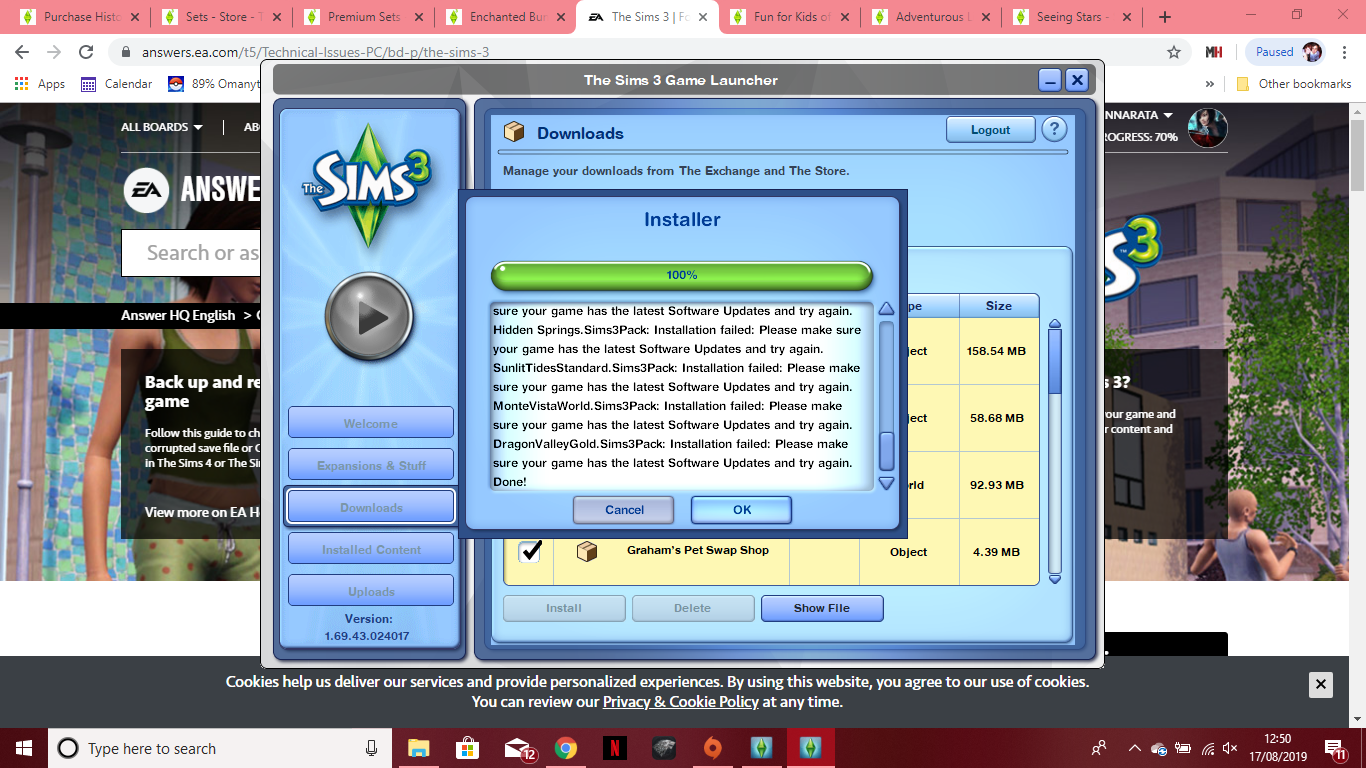The image size is (1366, 768).
Task: Open the Welcome tab in launcher
Action: tap(370, 423)
